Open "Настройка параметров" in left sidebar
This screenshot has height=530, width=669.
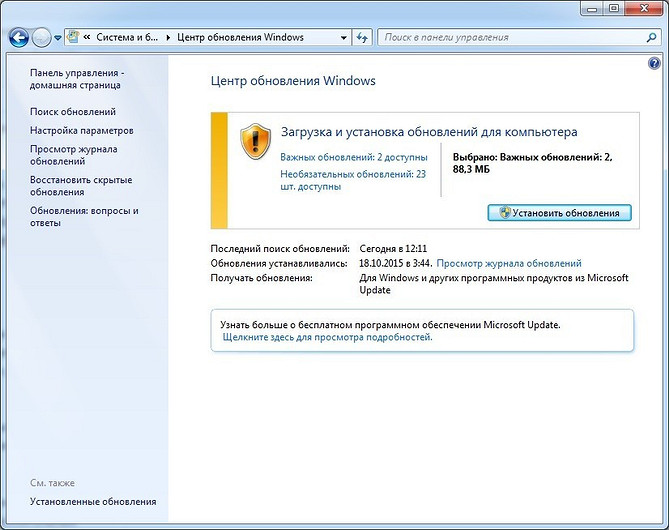pyautogui.click(x=81, y=131)
